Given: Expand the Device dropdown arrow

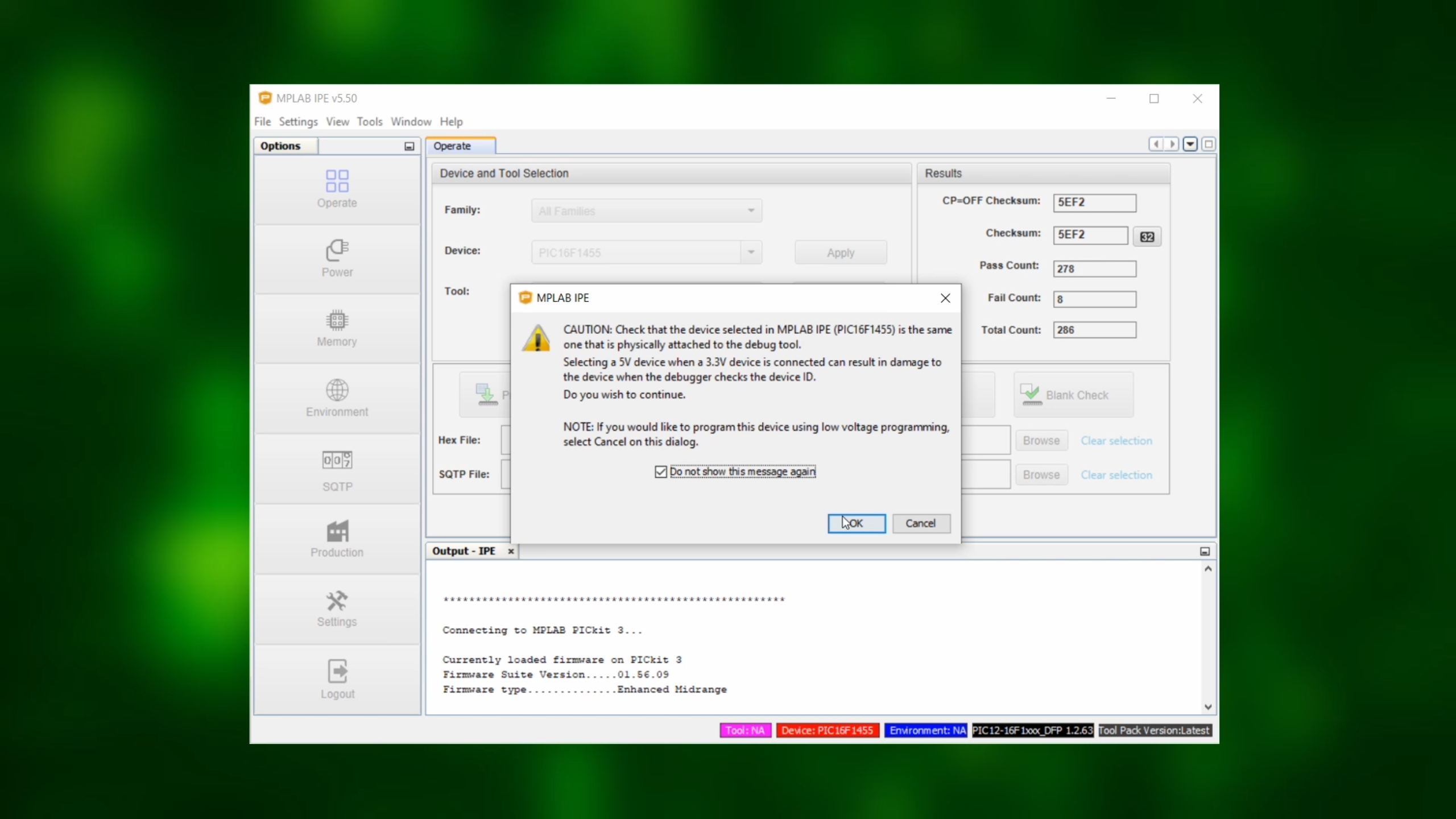Looking at the screenshot, I should click(751, 252).
